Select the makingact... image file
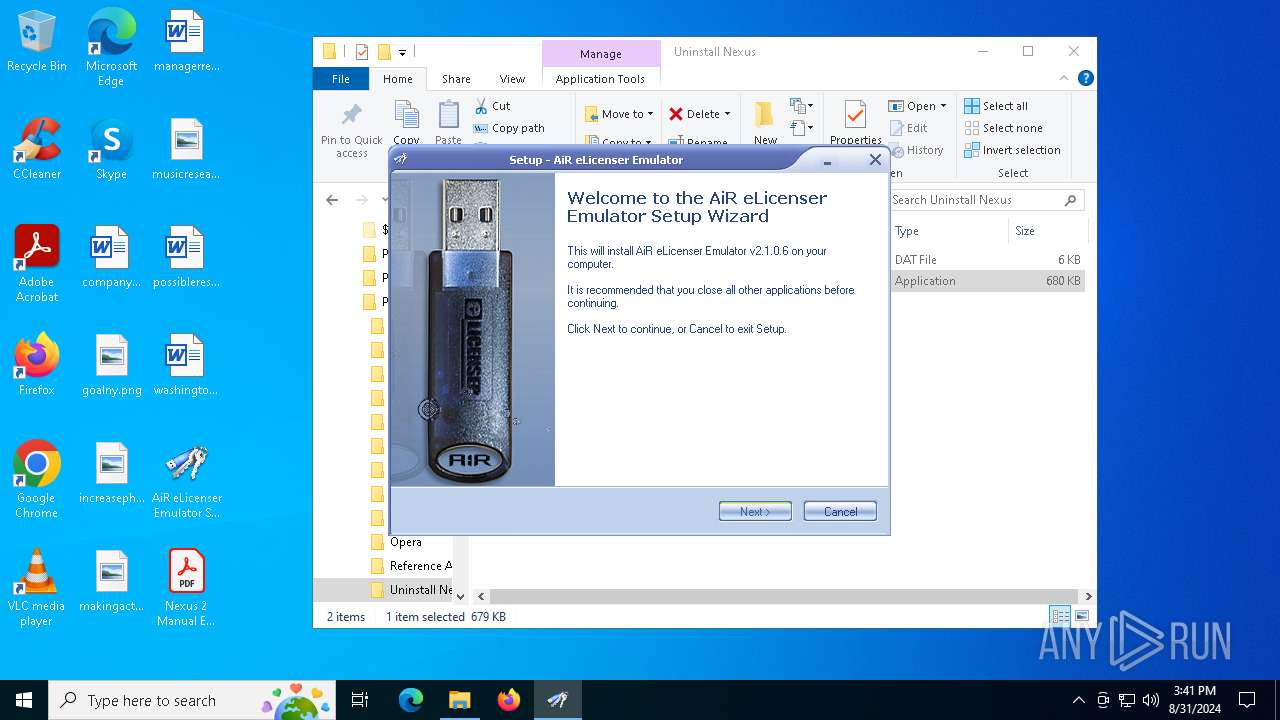Viewport: 1280px width, 720px height. [x=111, y=582]
